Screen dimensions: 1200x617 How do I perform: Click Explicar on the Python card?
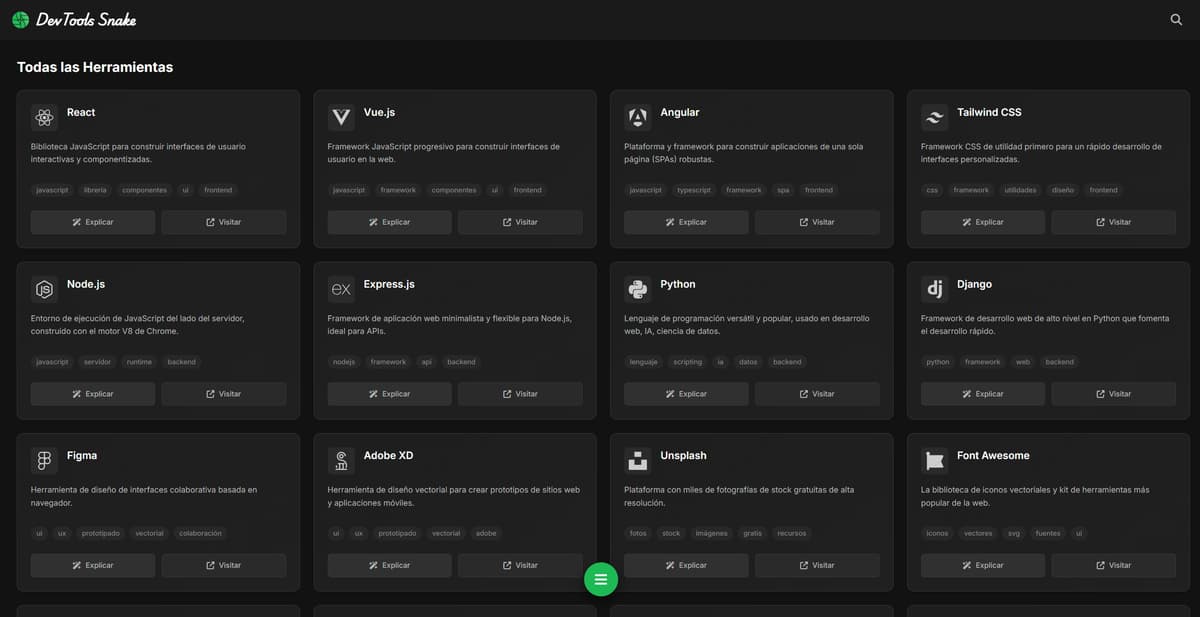click(x=686, y=394)
